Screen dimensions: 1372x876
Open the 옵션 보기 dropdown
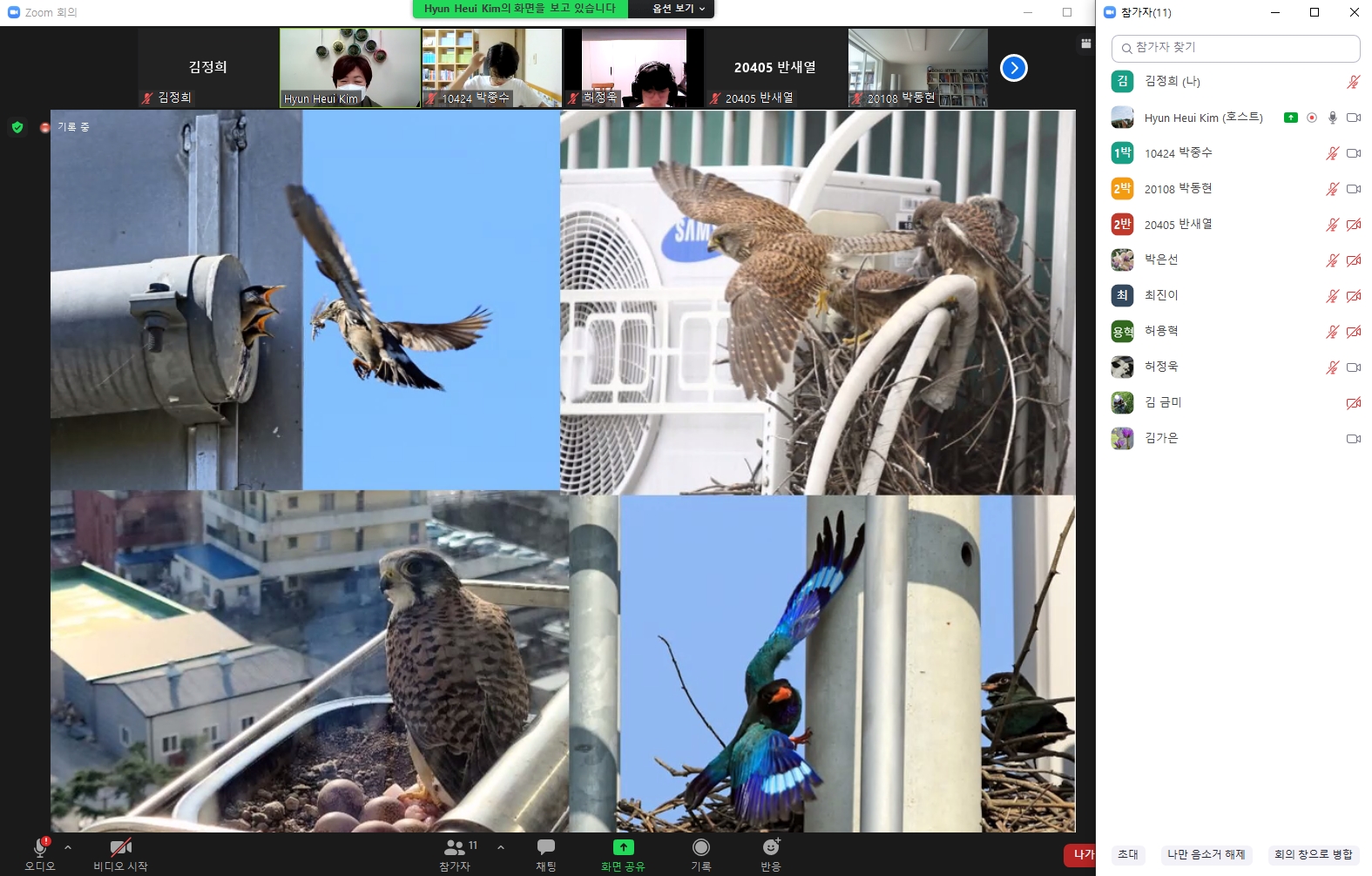click(679, 9)
